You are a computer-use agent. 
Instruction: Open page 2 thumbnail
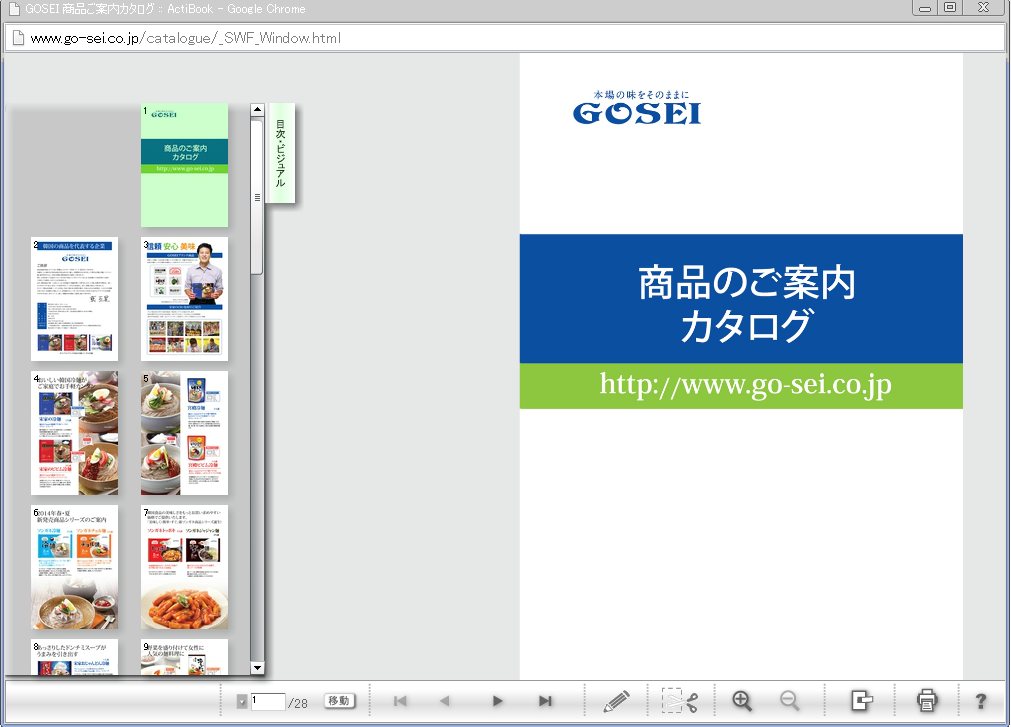tap(75, 299)
